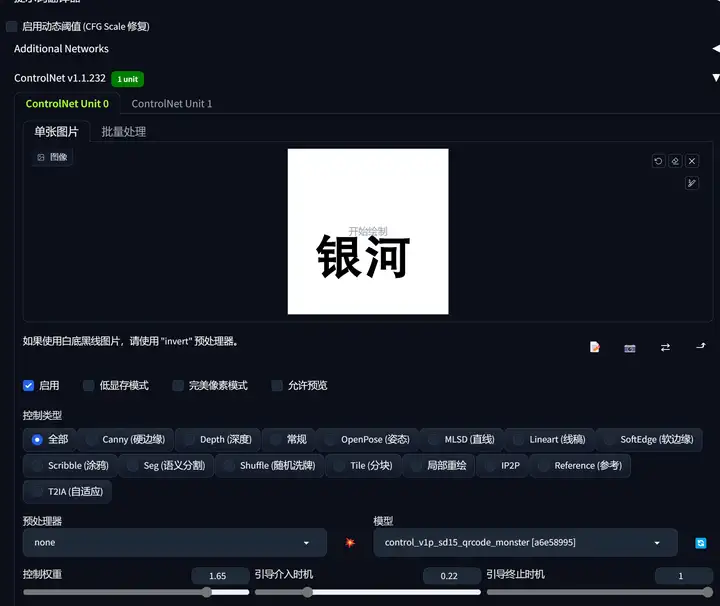The image size is (720, 606).
Task: Remove the uploaded image with X icon
Action: click(x=692, y=161)
